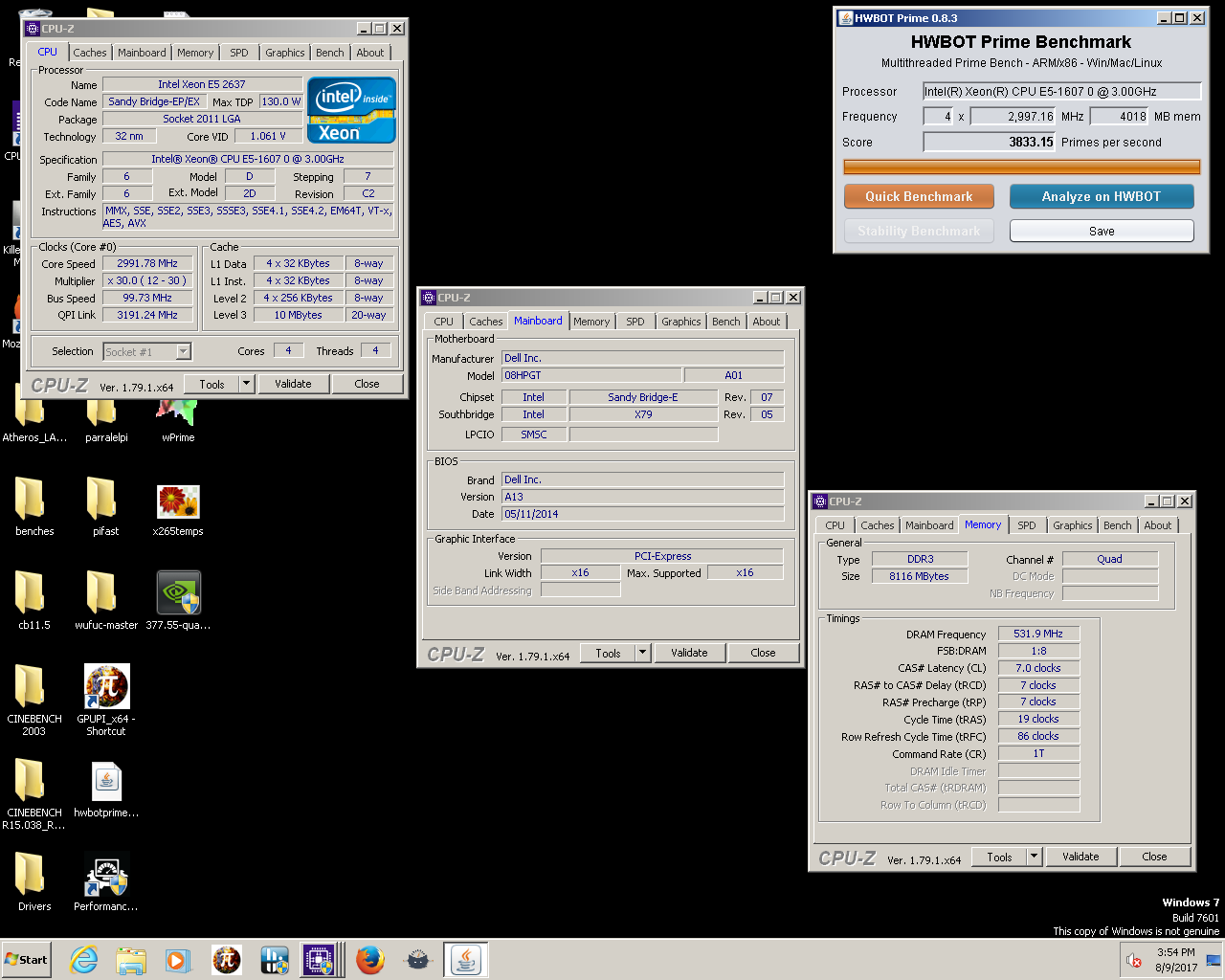Click Save in HWBOT Prime
Viewport: 1225px width, 980px height.
pos(1102,231)
